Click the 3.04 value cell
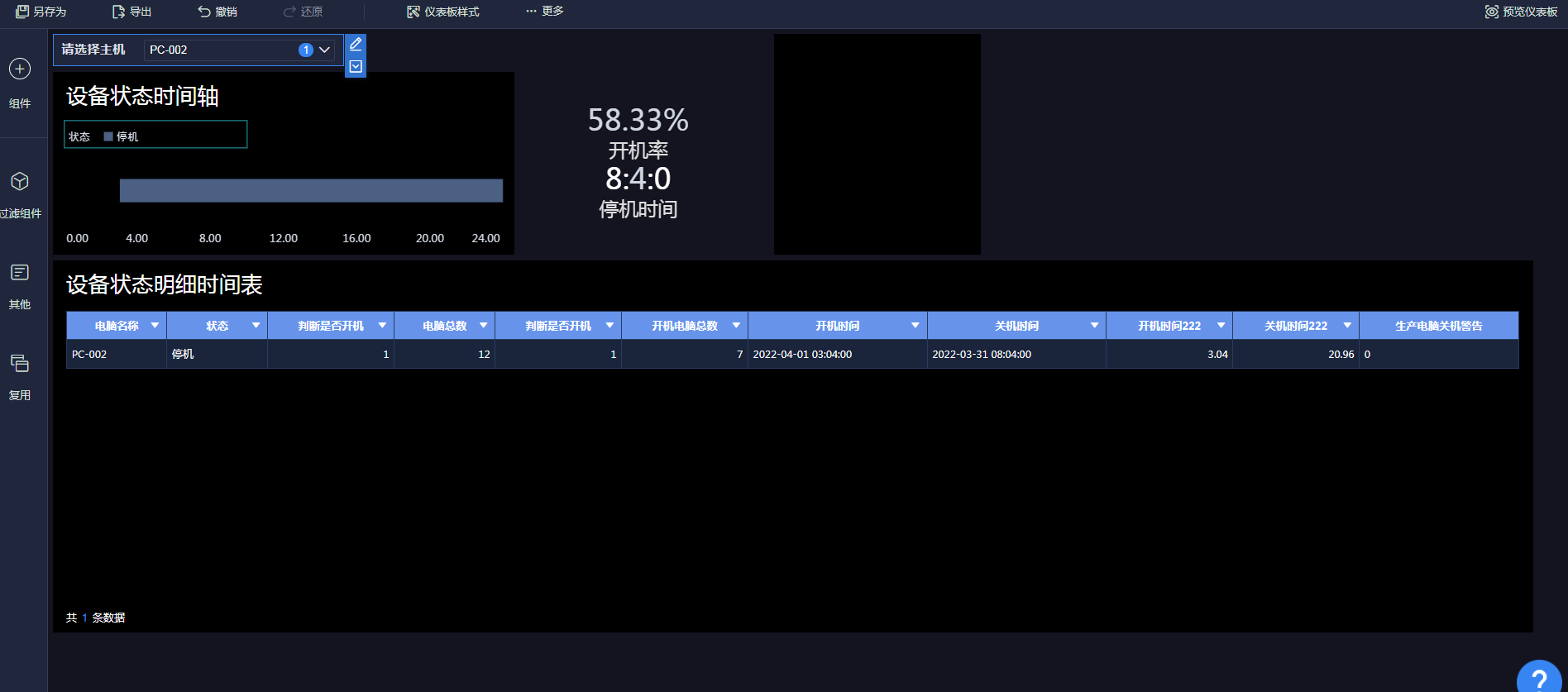The height and width of the screenshot is (692, 1568). coord(1169,354)
